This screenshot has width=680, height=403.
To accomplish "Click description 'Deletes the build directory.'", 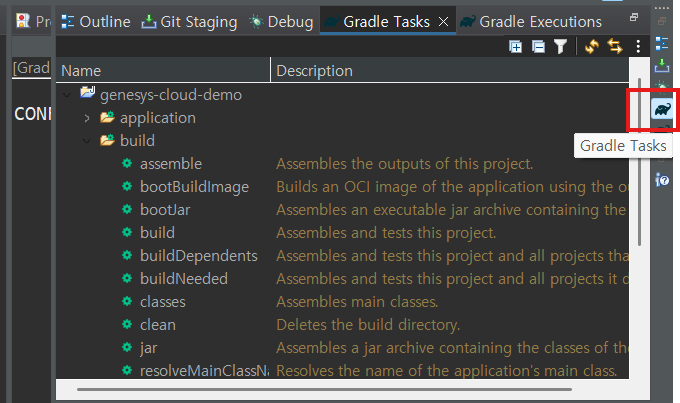I will (x=368, y=325).
